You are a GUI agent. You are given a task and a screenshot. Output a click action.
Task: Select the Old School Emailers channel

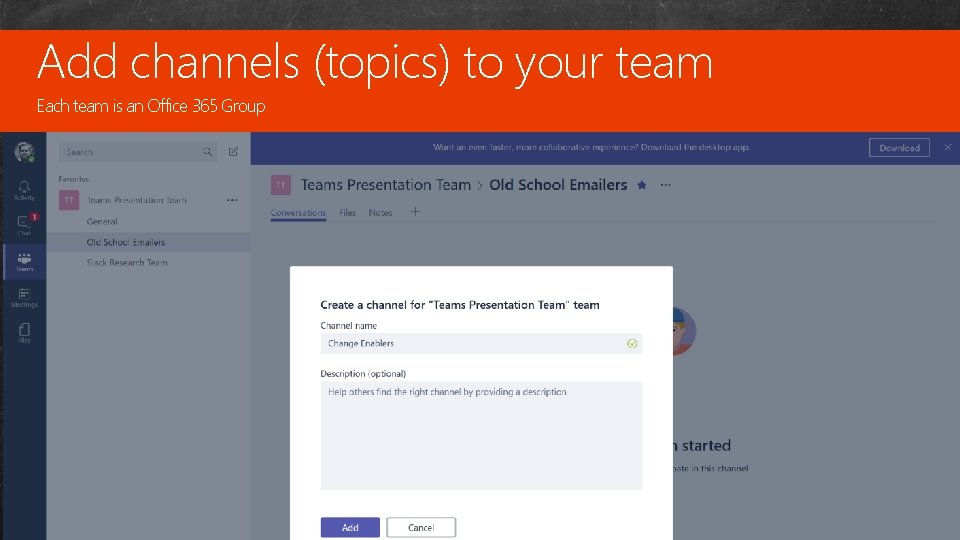149,242
